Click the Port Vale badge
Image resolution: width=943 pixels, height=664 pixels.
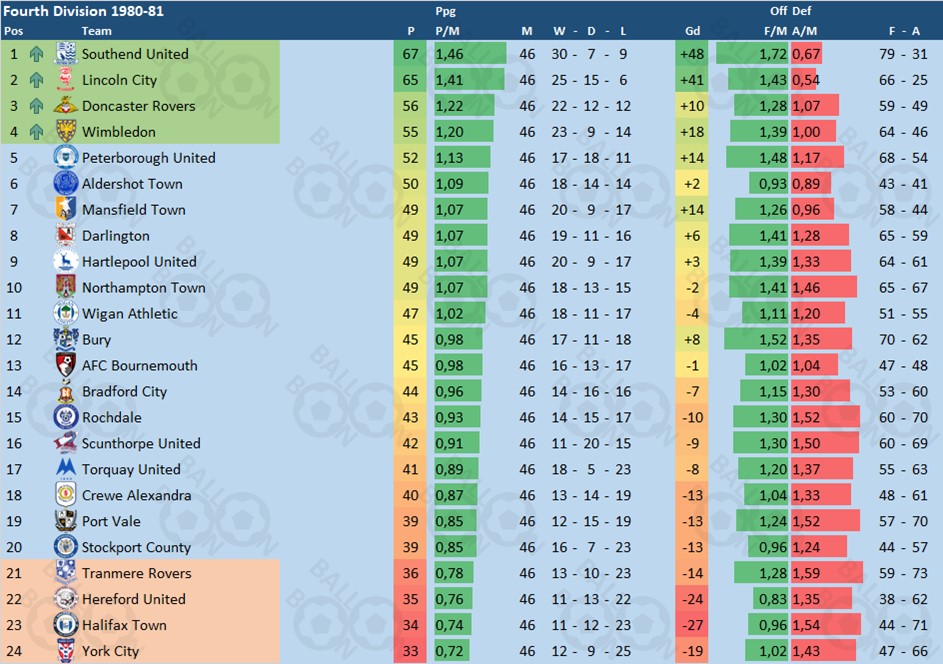[66, 520]
